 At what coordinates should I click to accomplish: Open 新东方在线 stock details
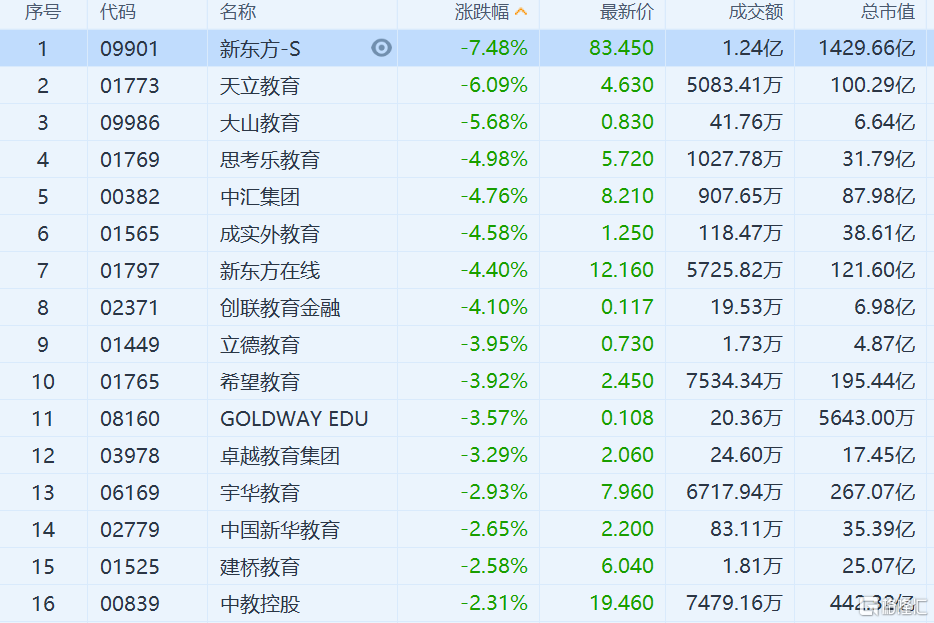[270, 271]
